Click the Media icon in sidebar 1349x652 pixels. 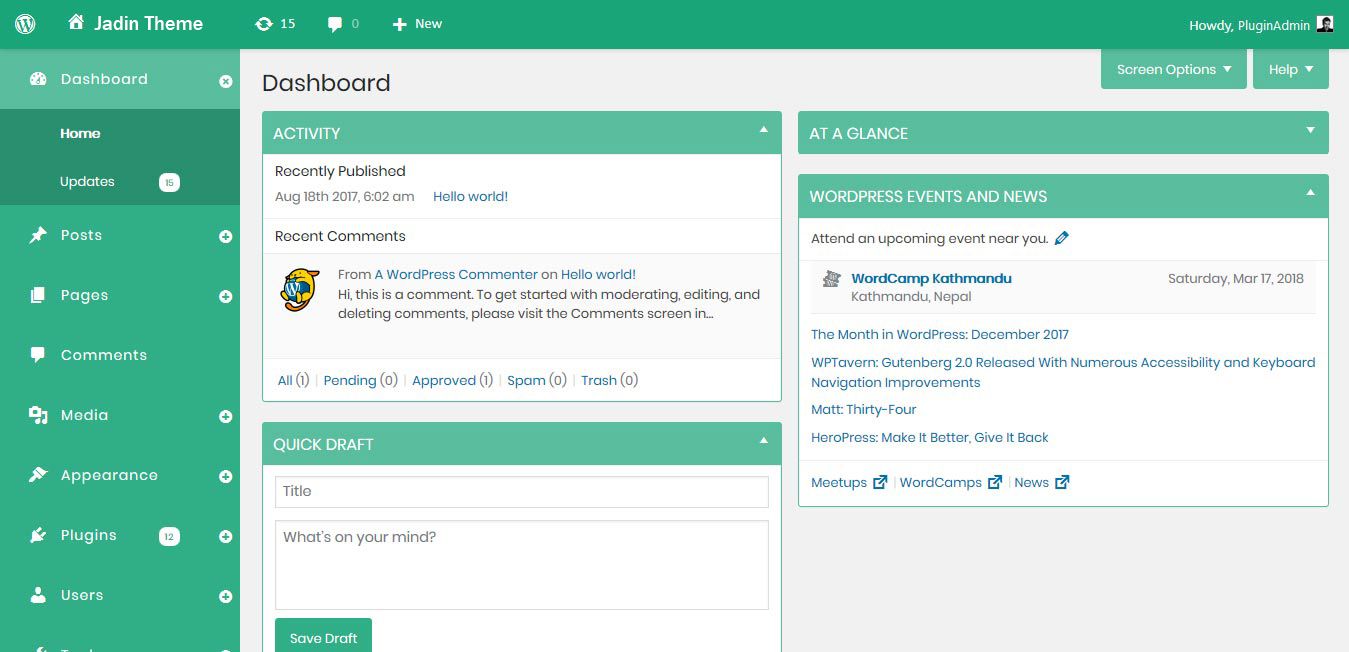click(x=38, y=415)
